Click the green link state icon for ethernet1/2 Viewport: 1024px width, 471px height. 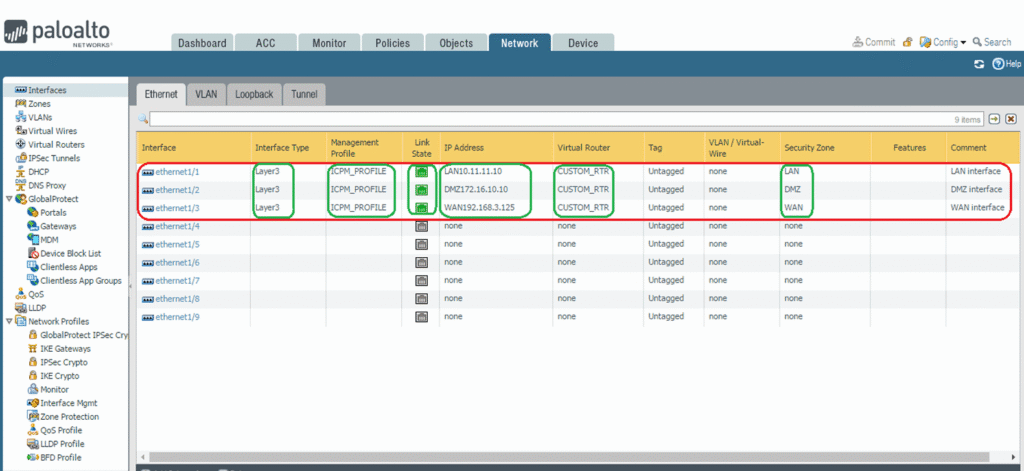(x=422, y=190)
